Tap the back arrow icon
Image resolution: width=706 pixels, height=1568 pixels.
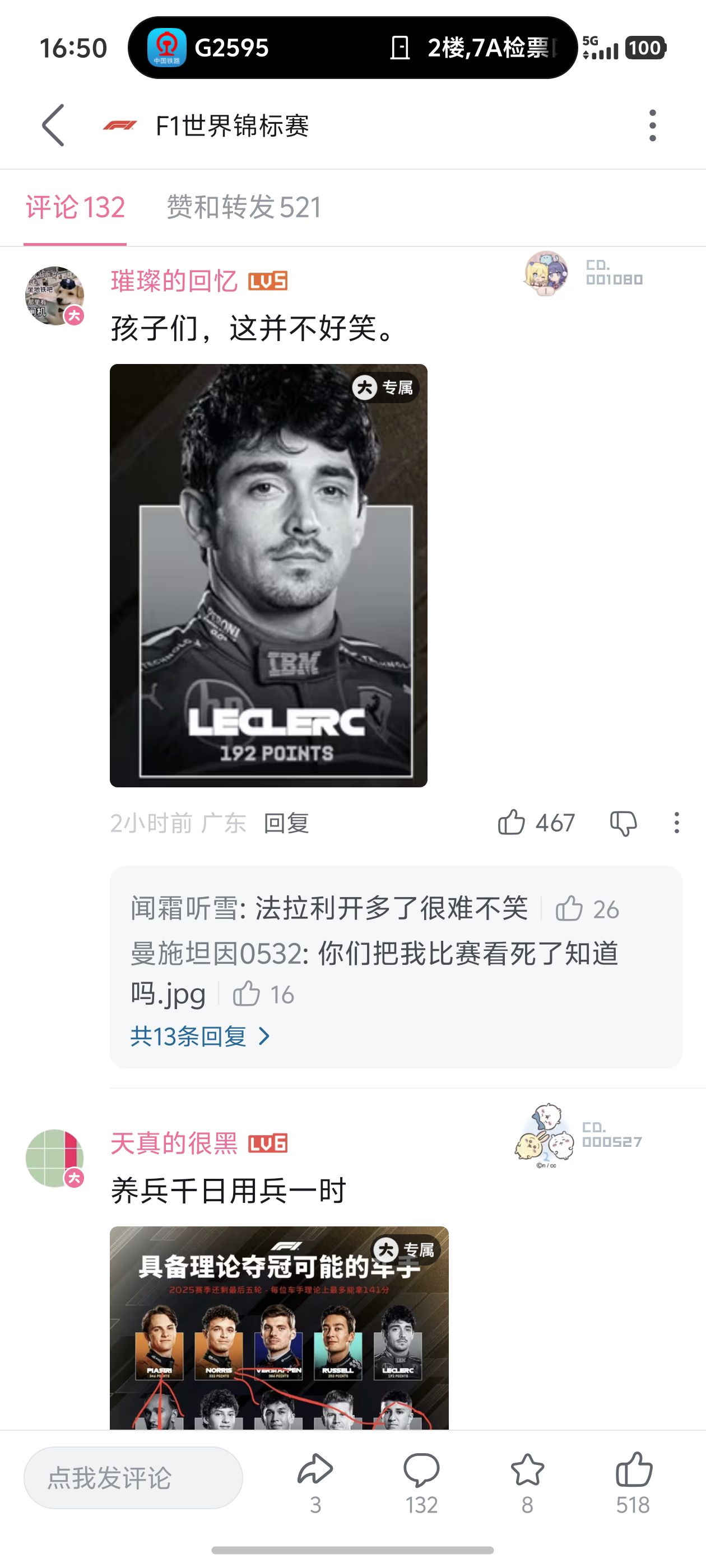pos(53,125)
